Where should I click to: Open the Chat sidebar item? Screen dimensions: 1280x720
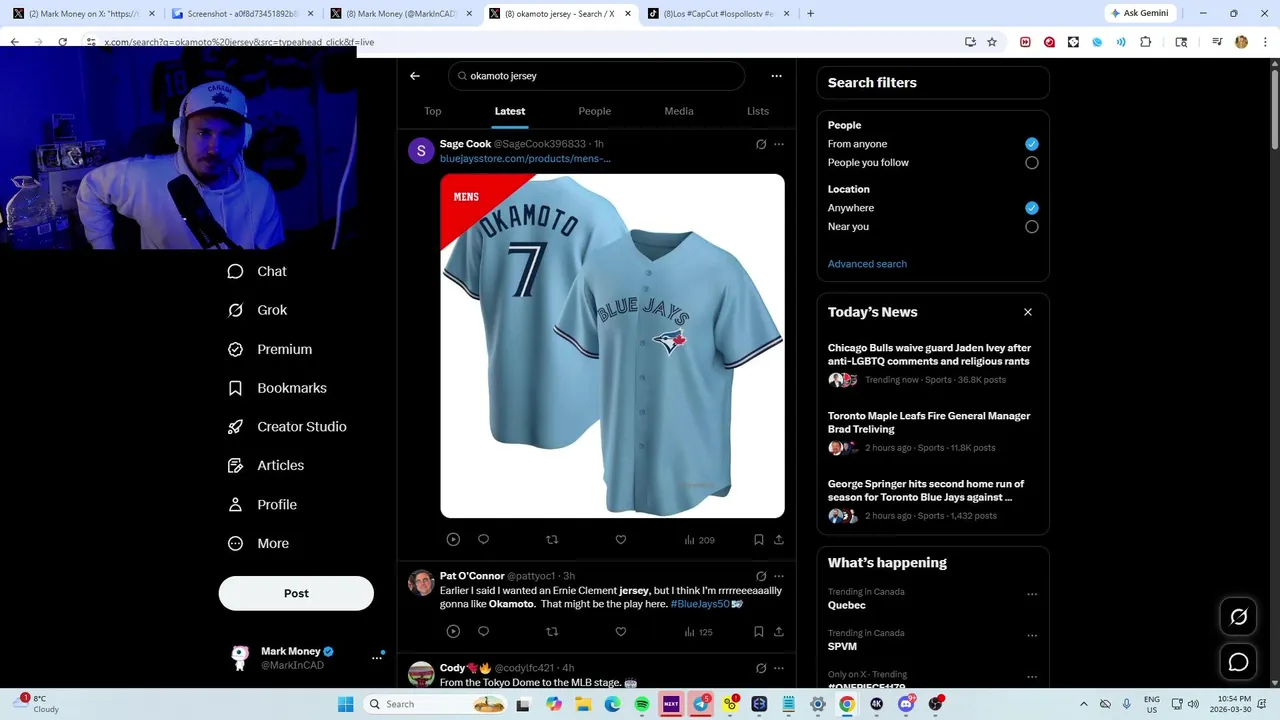257,271
